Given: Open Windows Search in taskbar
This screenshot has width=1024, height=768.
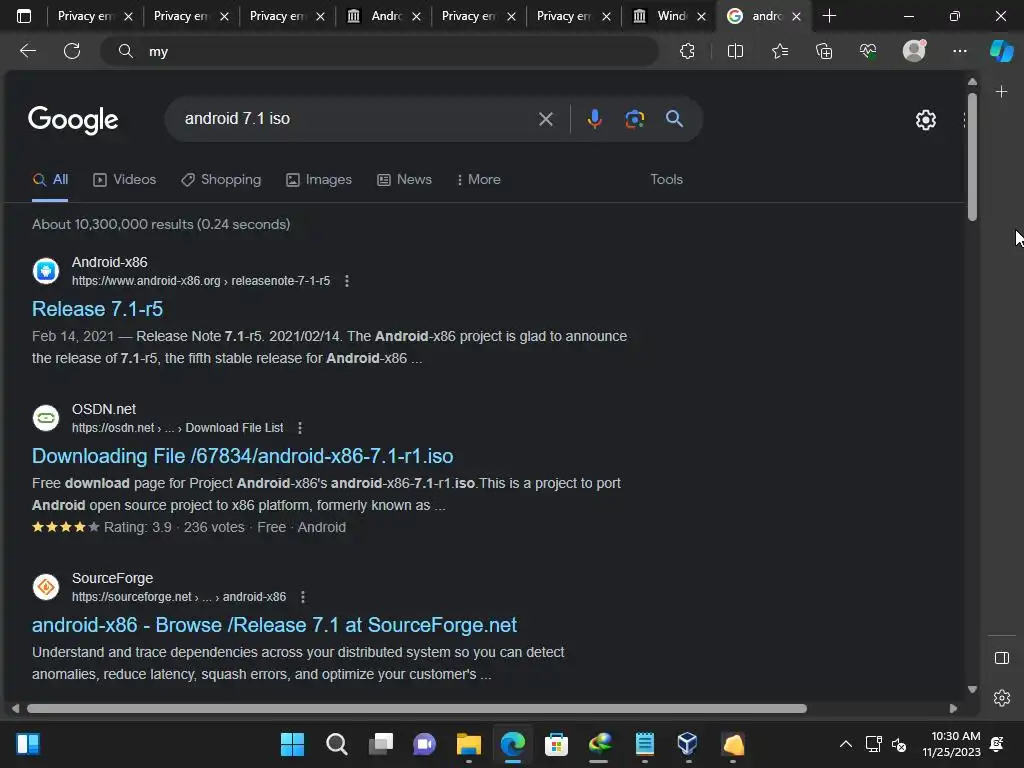Looking at the screenshot, I should [336, 744].
